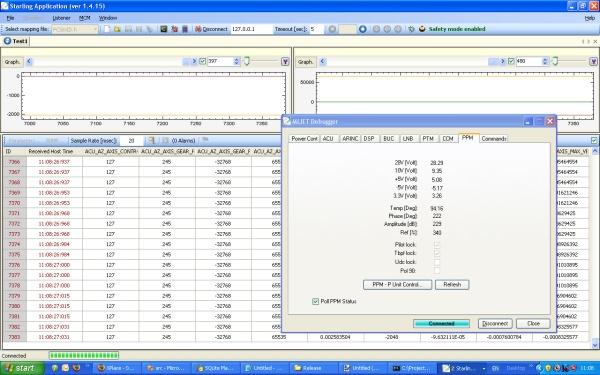Screen dimensions: 600x375
Task: Click left scroll arrow on right graph
Action: [322, 61]
